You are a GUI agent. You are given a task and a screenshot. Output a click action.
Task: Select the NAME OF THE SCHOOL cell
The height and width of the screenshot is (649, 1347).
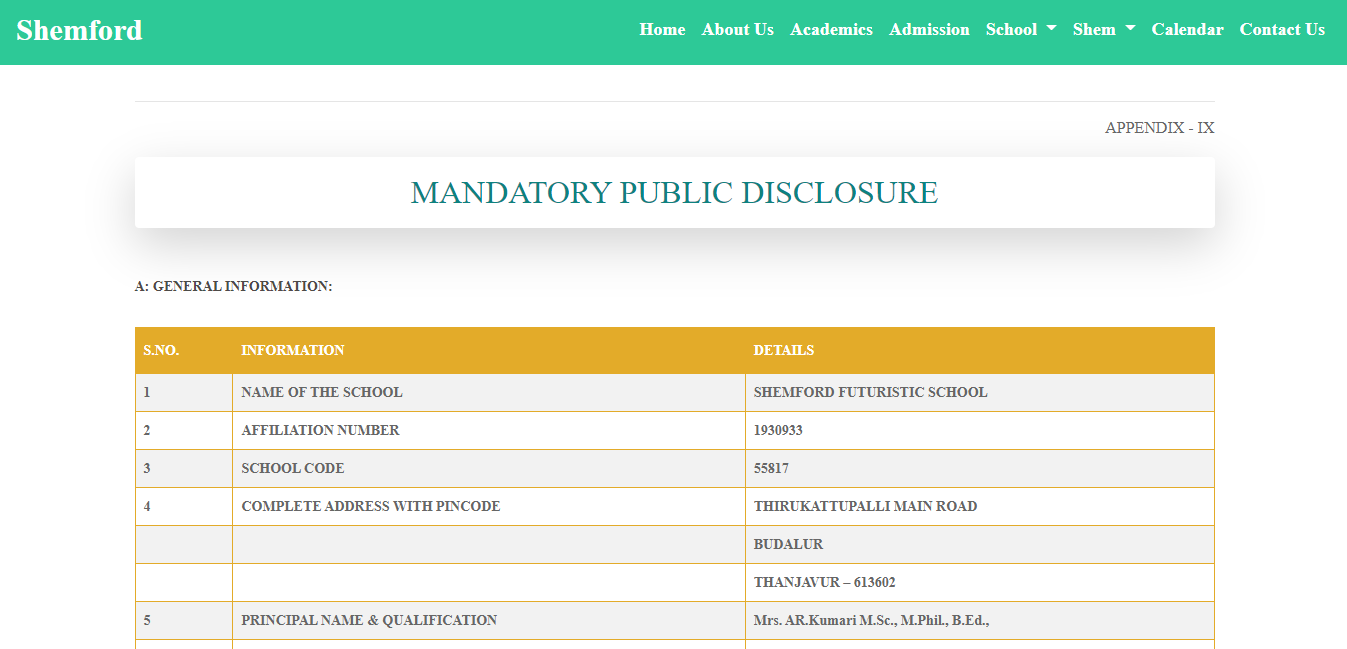489,392
